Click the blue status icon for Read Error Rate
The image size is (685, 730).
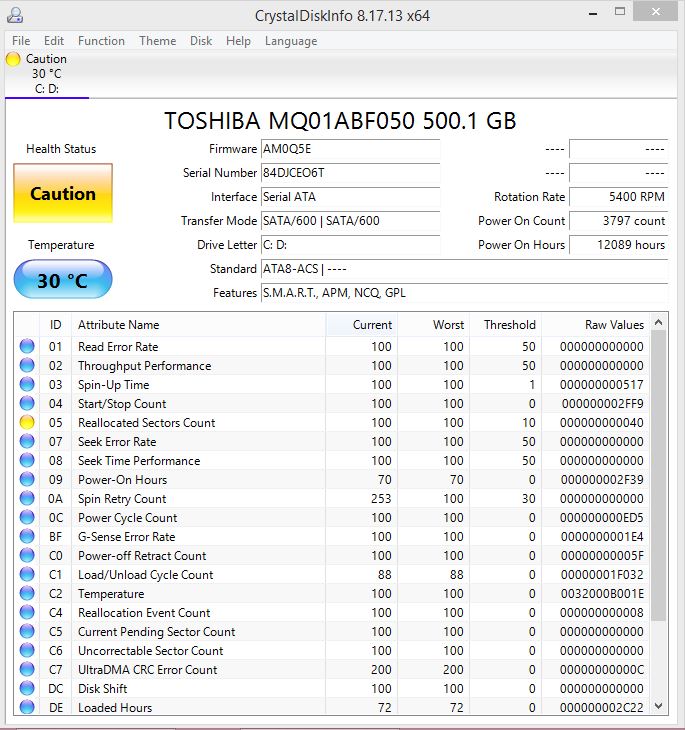27,346
